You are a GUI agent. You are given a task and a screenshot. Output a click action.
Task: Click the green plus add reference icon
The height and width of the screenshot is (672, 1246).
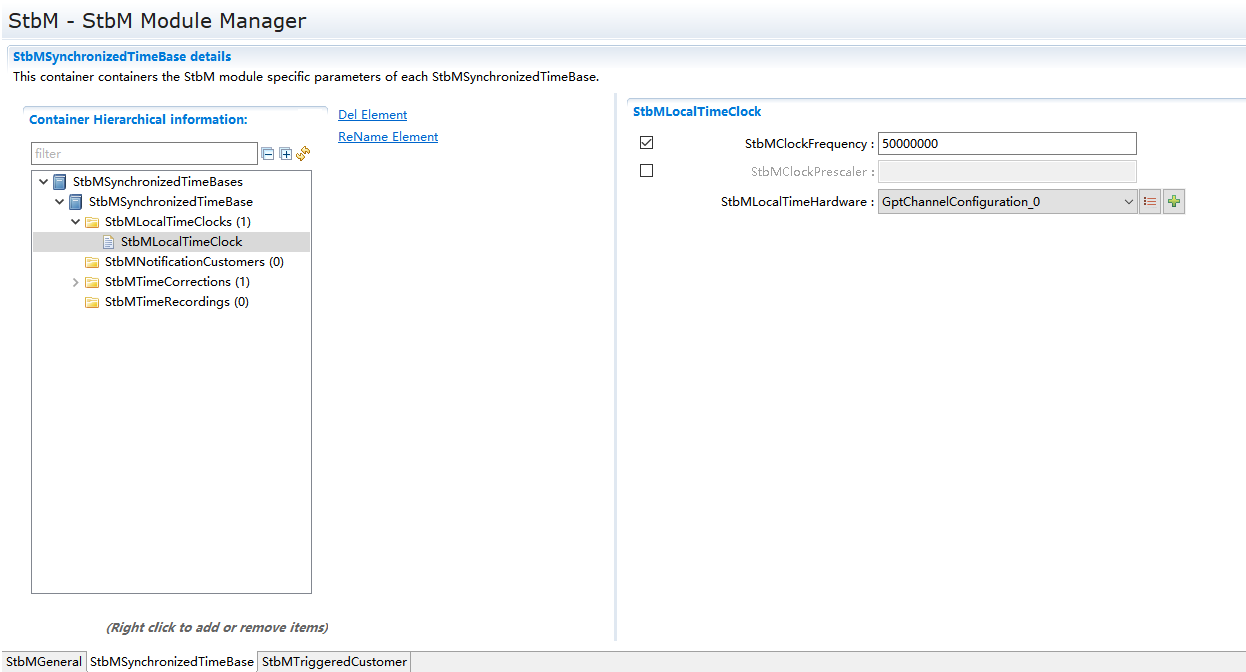pos(1174,202)
